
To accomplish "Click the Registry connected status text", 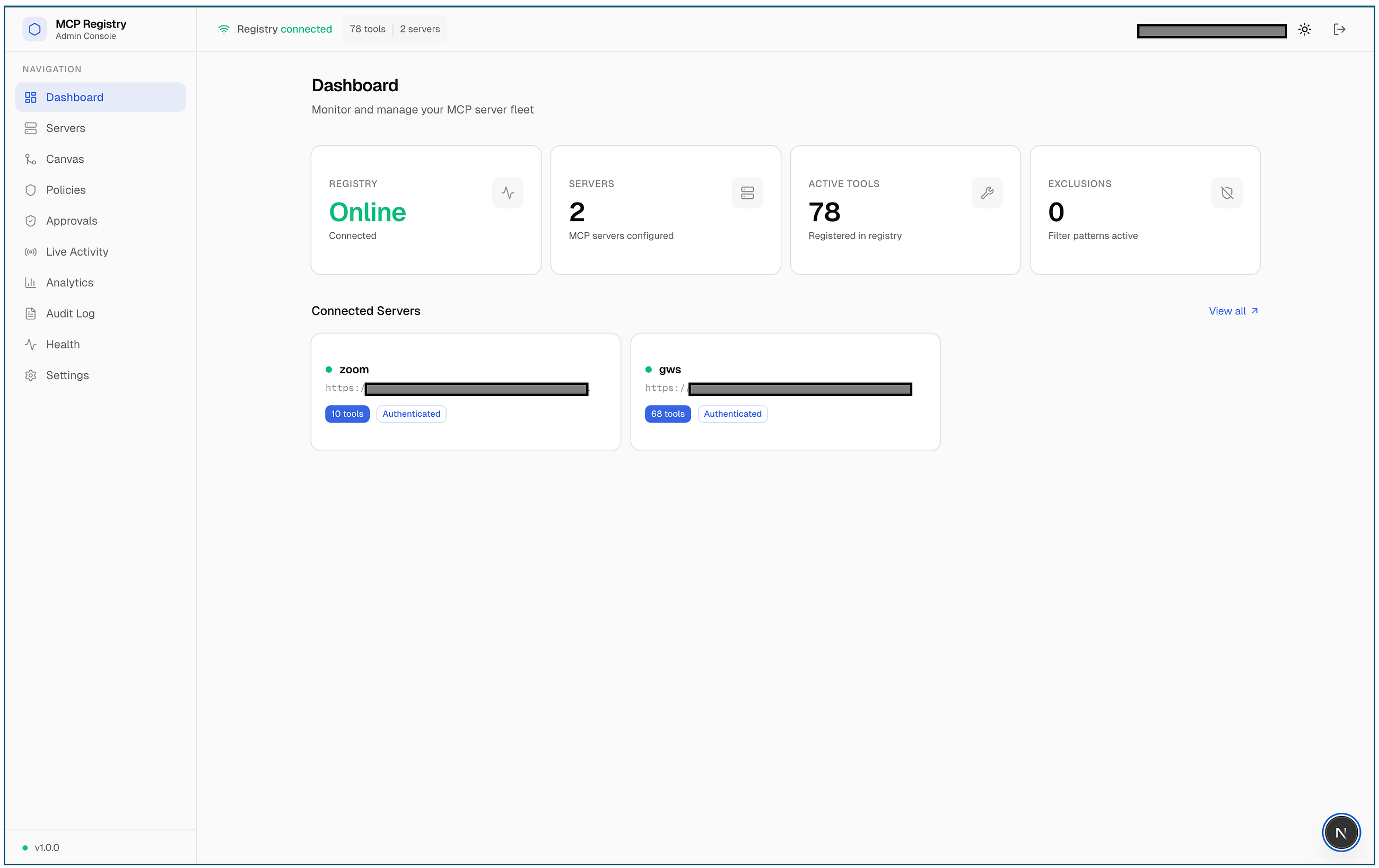I will coord(285,29).
